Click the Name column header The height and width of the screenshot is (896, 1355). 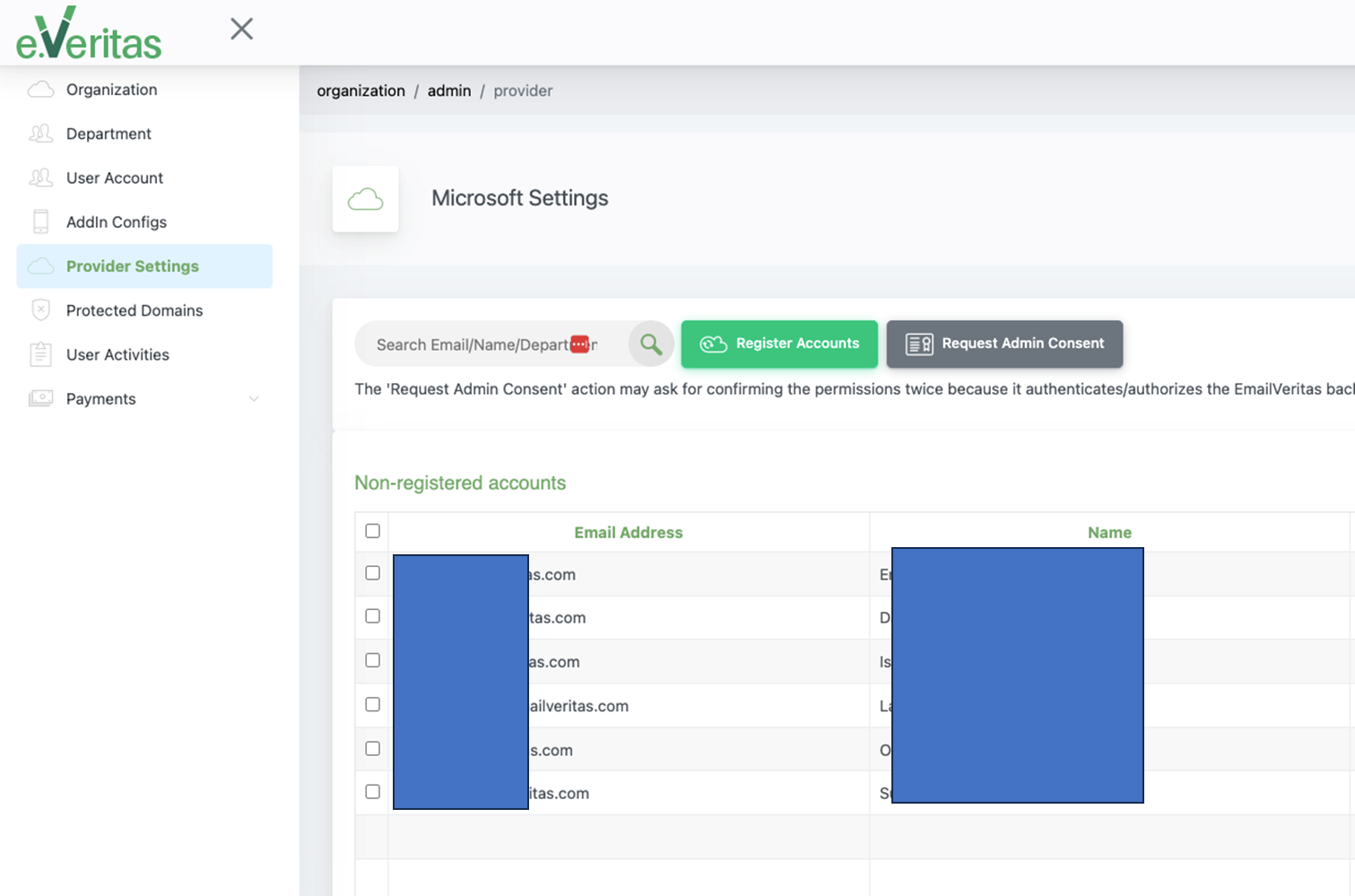[1109, 533]
